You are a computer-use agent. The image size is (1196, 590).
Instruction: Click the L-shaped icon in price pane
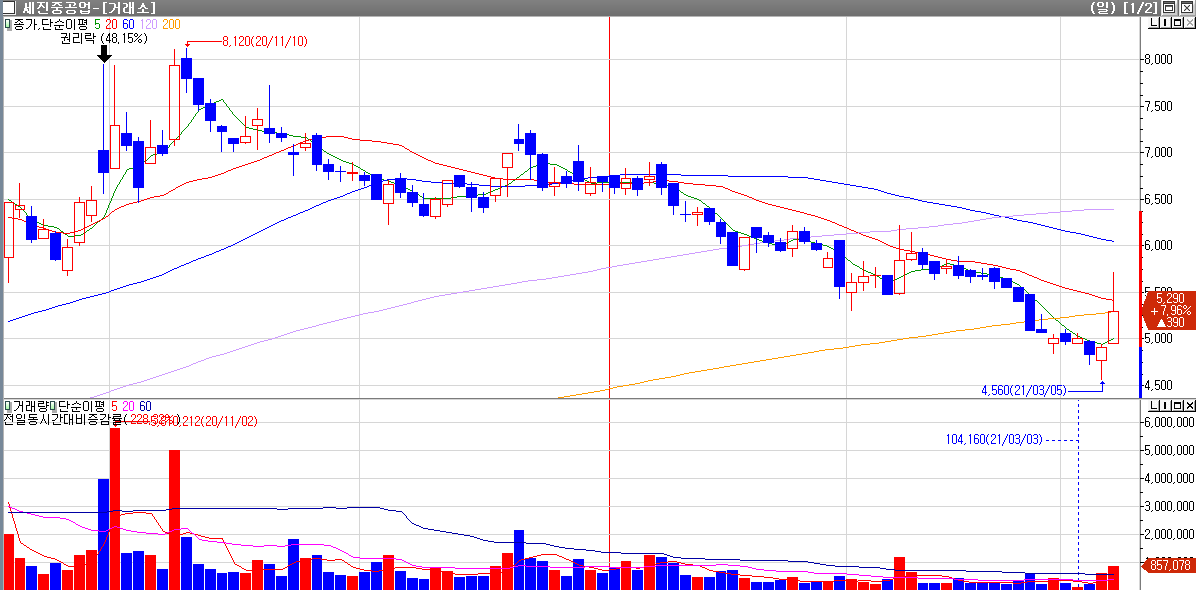(1155, 24)
